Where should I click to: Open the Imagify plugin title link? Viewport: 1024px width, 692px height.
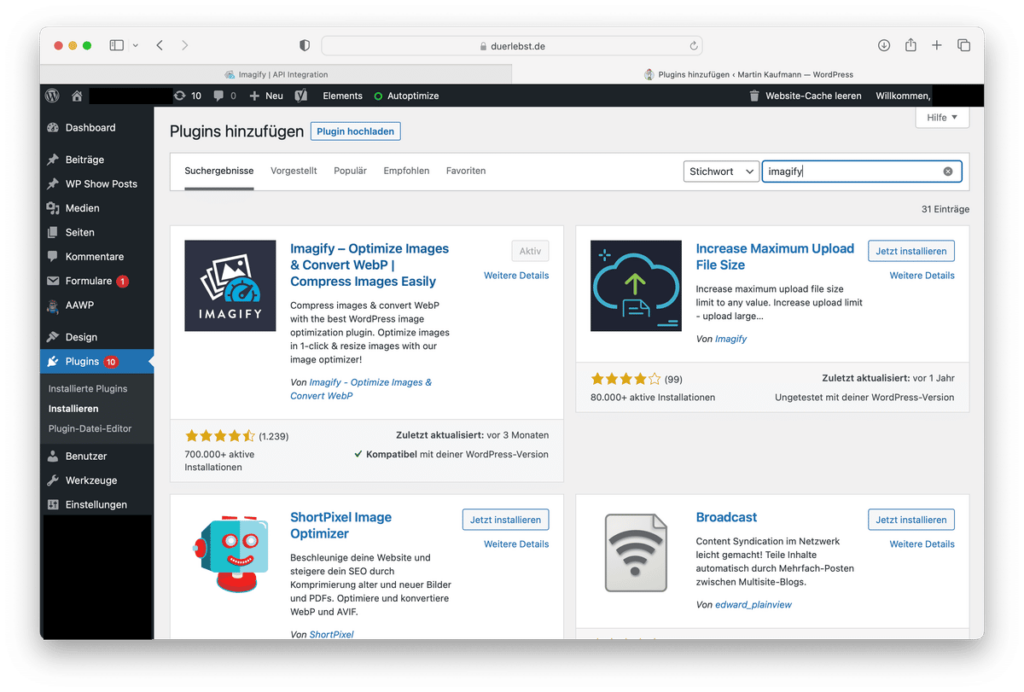click(370, 265)
